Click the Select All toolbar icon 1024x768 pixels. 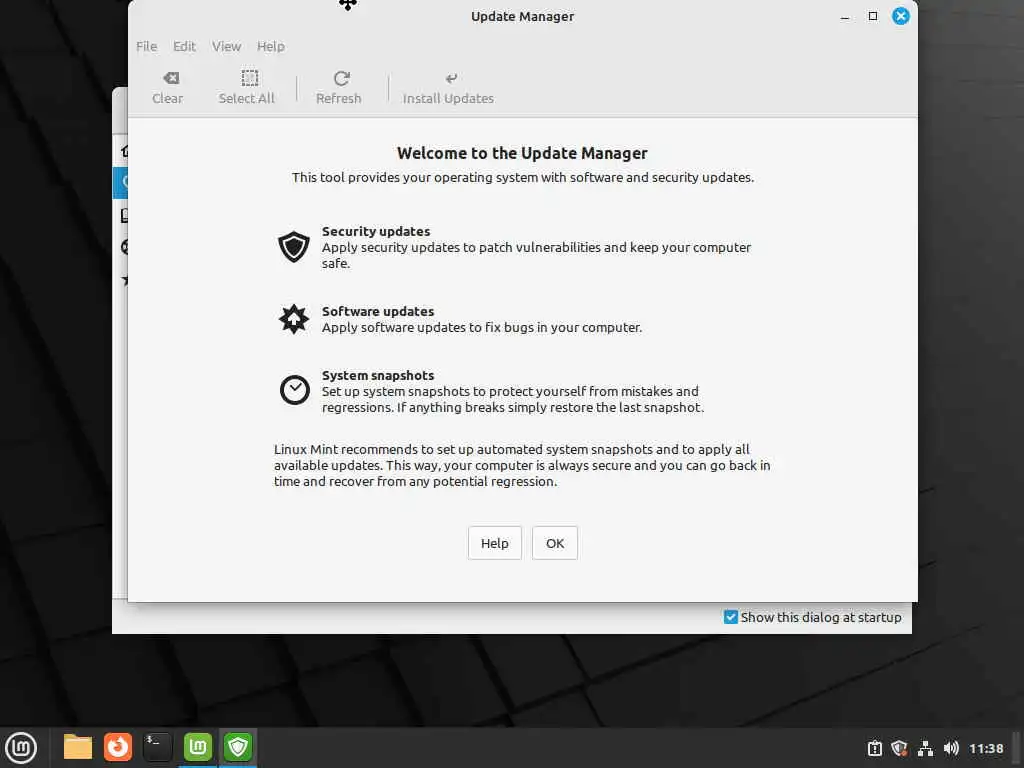click(x=249, y=78)
